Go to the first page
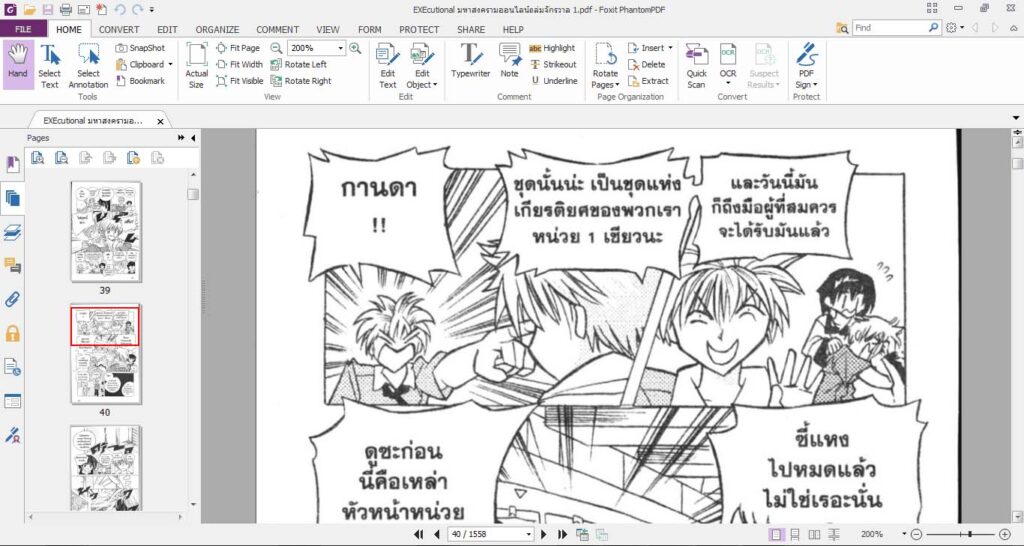 tap(419, 534)
